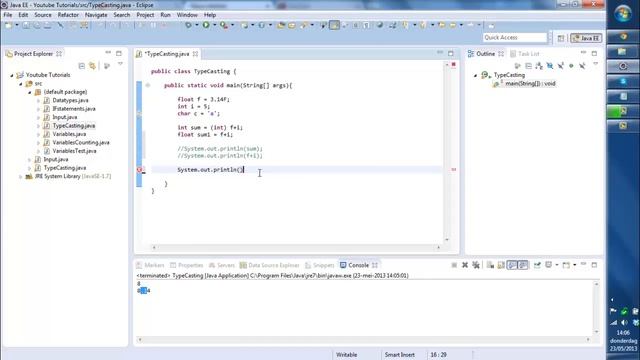
Task: Click Remove All Terminated Launches icon
Action: point(476,265)
